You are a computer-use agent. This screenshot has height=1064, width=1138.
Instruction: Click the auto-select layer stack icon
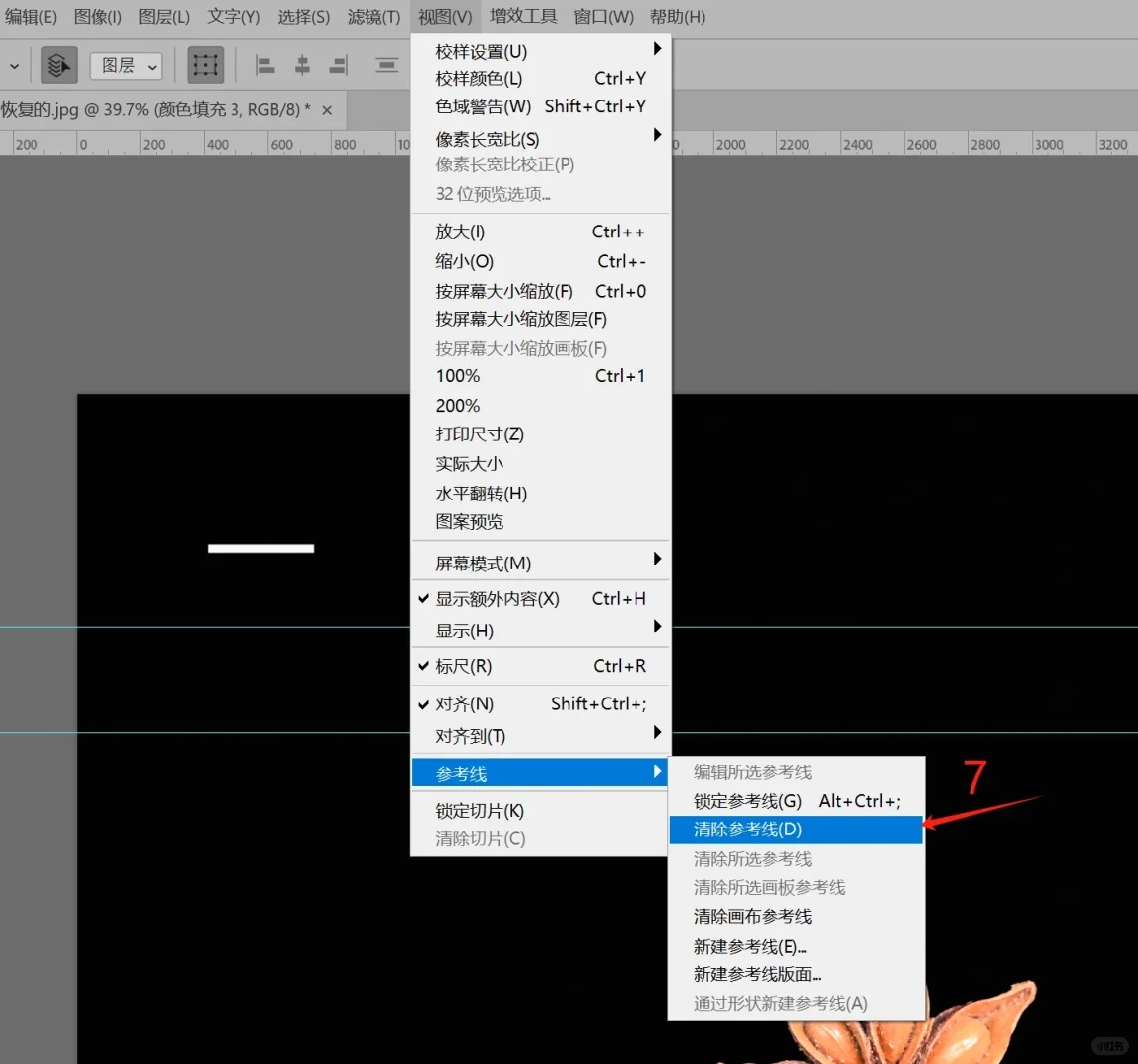click(59, 66)
